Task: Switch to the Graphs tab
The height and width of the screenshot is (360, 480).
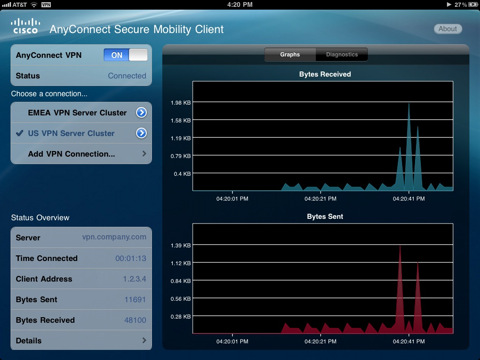Action: 290,54
